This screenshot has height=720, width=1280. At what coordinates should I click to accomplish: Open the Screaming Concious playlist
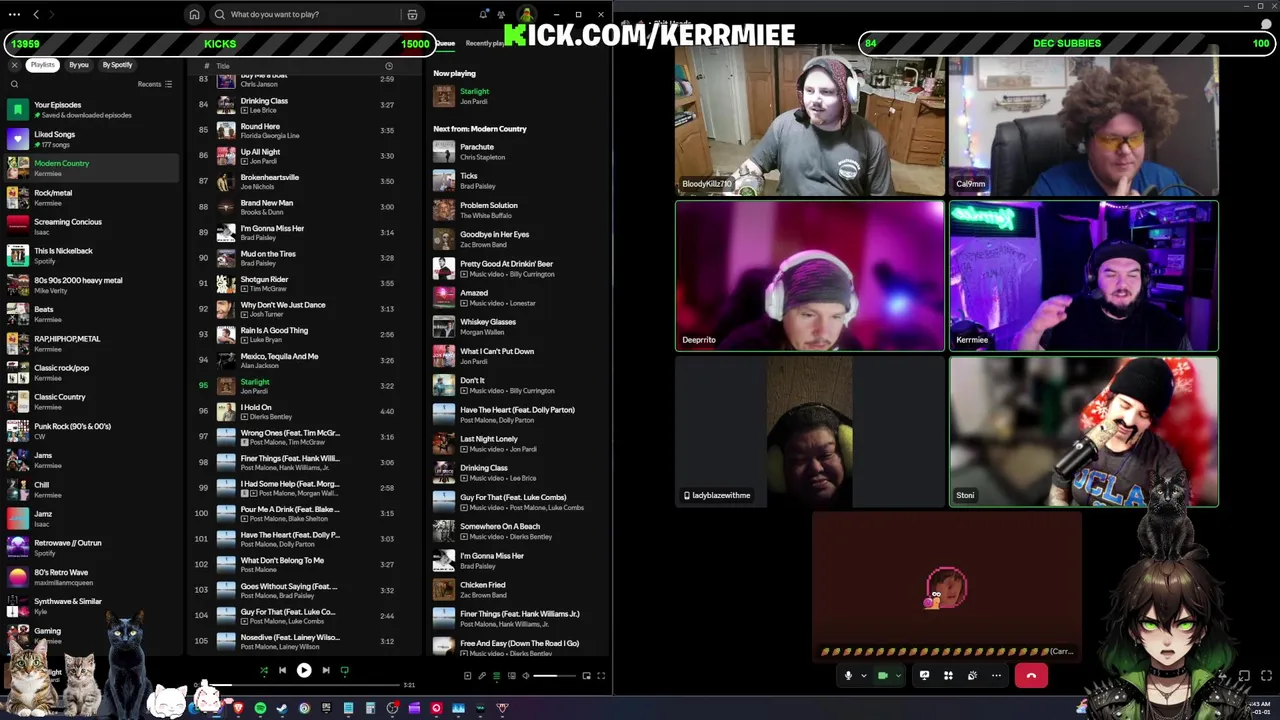pyautogui.click(x=92, y=226)
